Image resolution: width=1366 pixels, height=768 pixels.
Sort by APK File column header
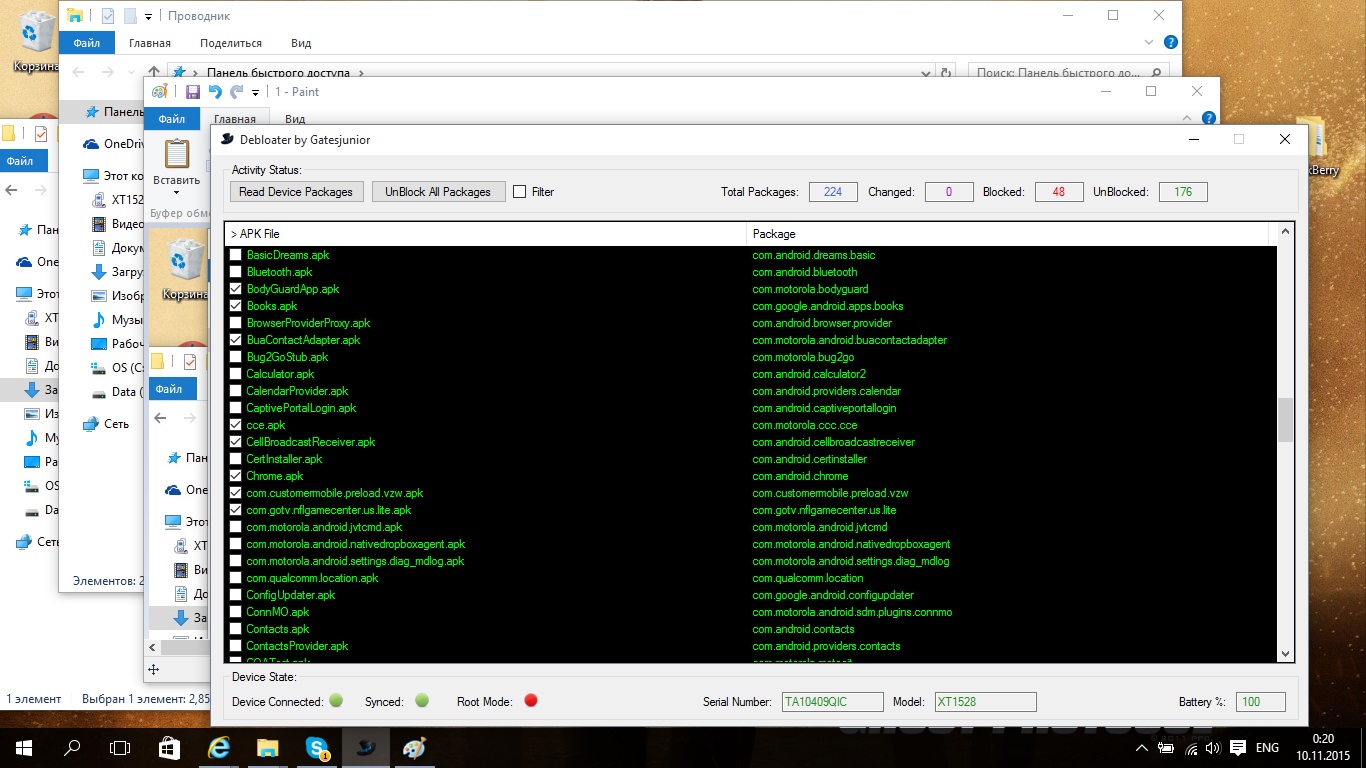pos(486,234)
